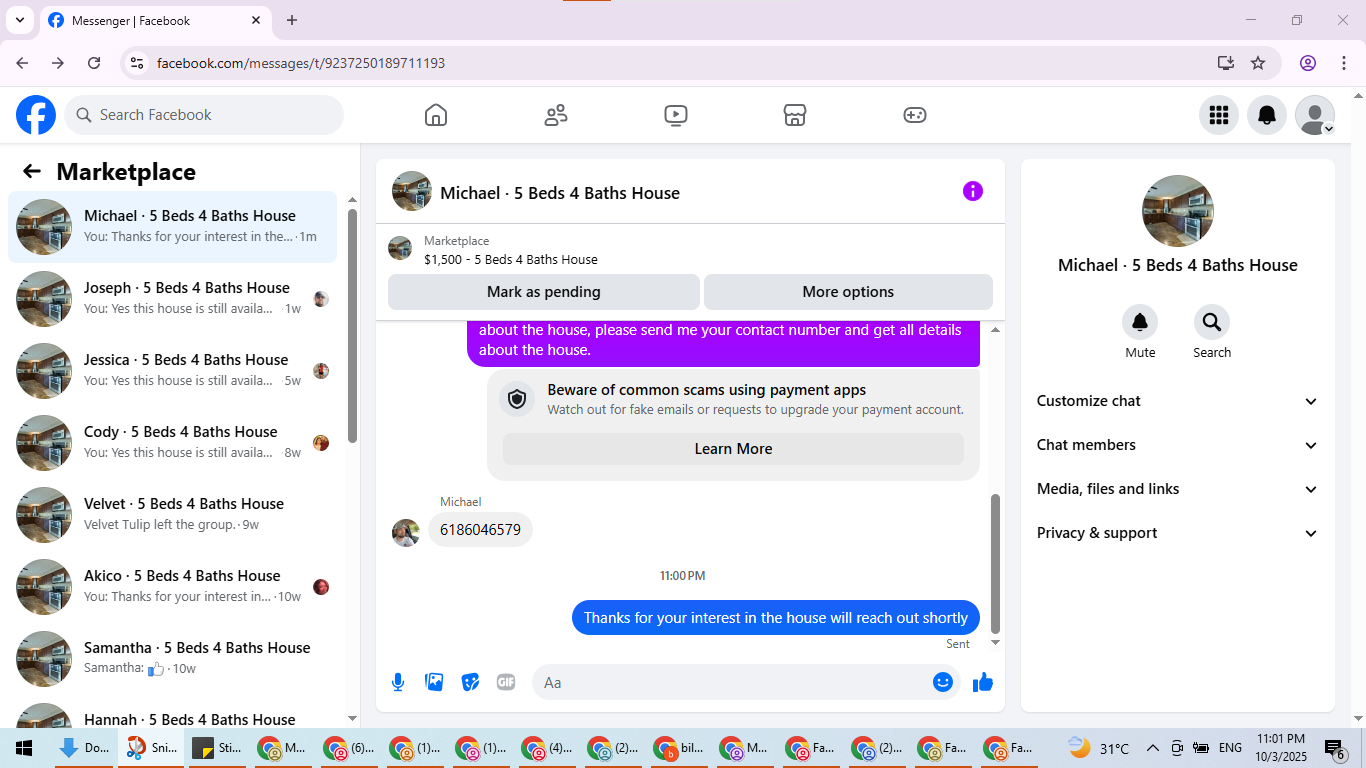Bookmark this page with the star icon
Image resolution: width=1366 pixels, height=768 pixels.
(1258, 63)
